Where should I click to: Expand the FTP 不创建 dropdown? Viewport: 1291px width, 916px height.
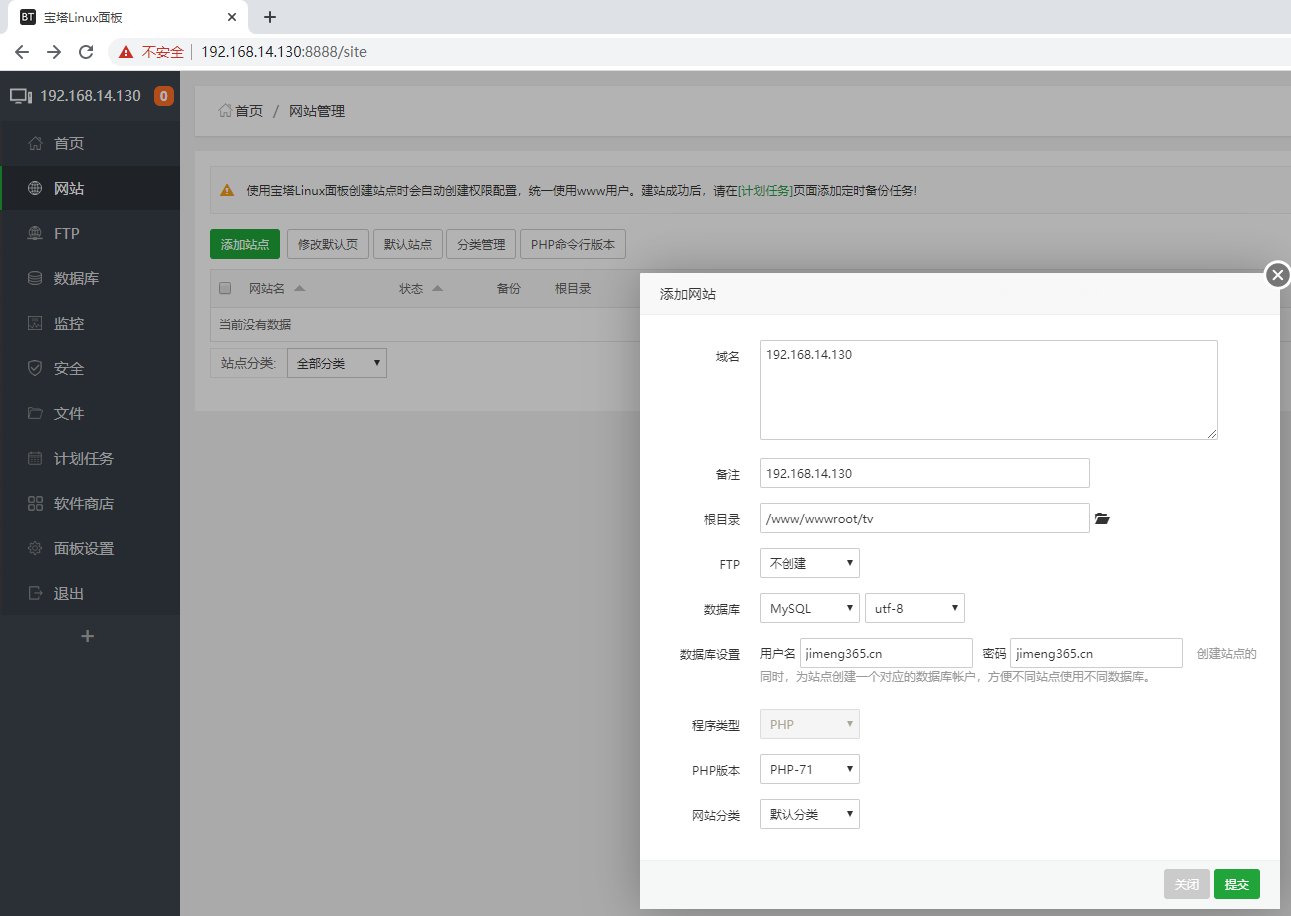point(809,564)
